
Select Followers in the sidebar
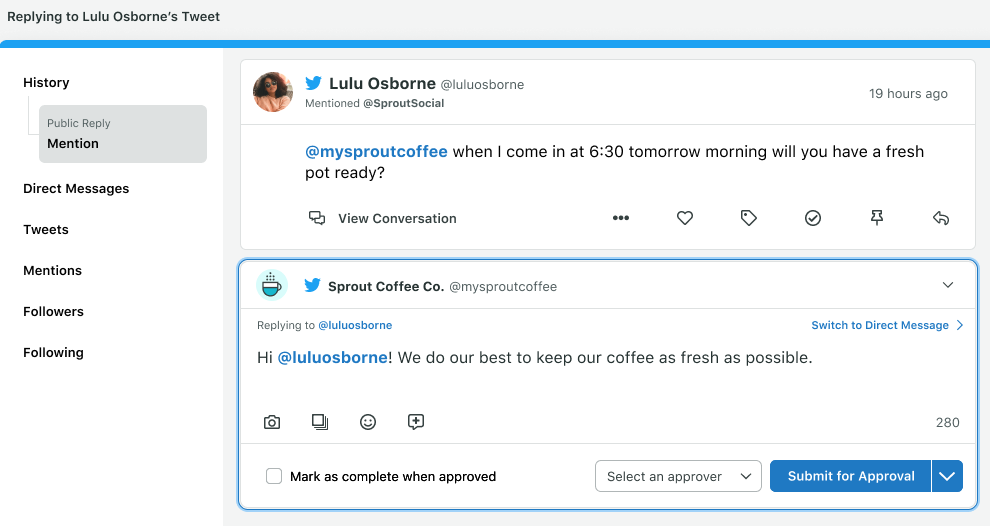[x=54, y=311]
